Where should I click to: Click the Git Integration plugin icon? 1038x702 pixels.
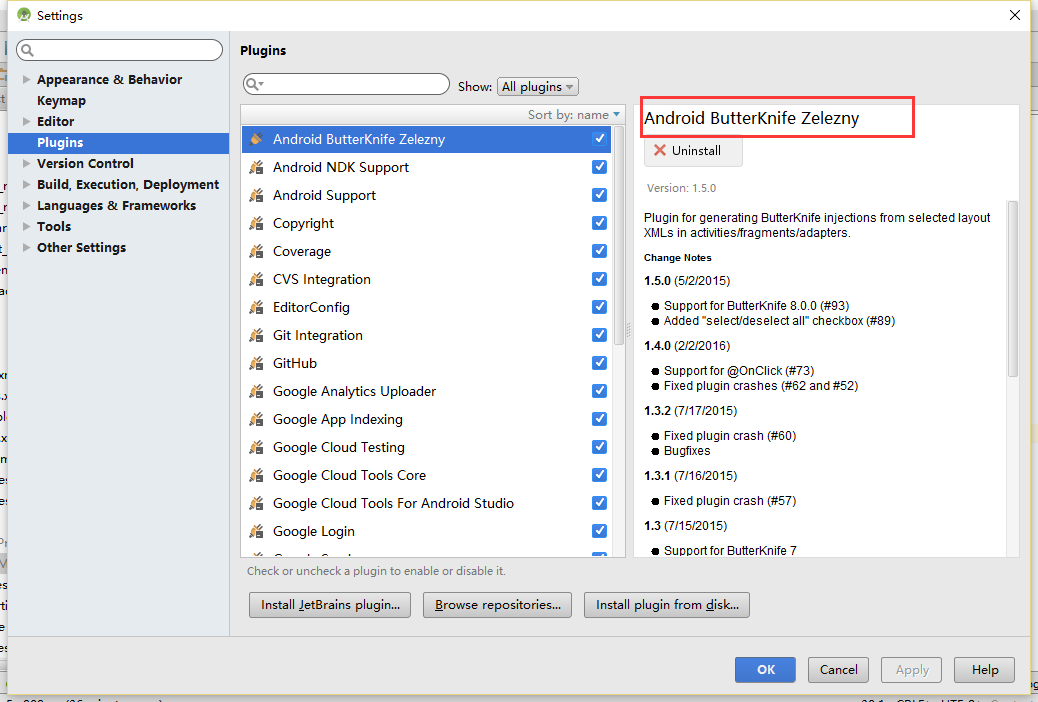(256, 336)
